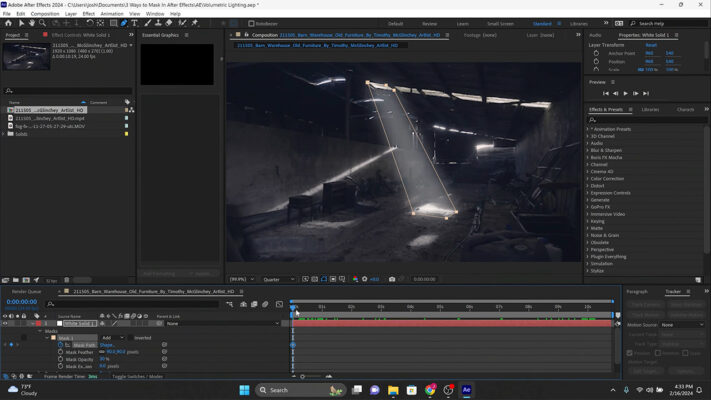Open the Animation menu
Screen dimensions: 711x400
point(112,14)
